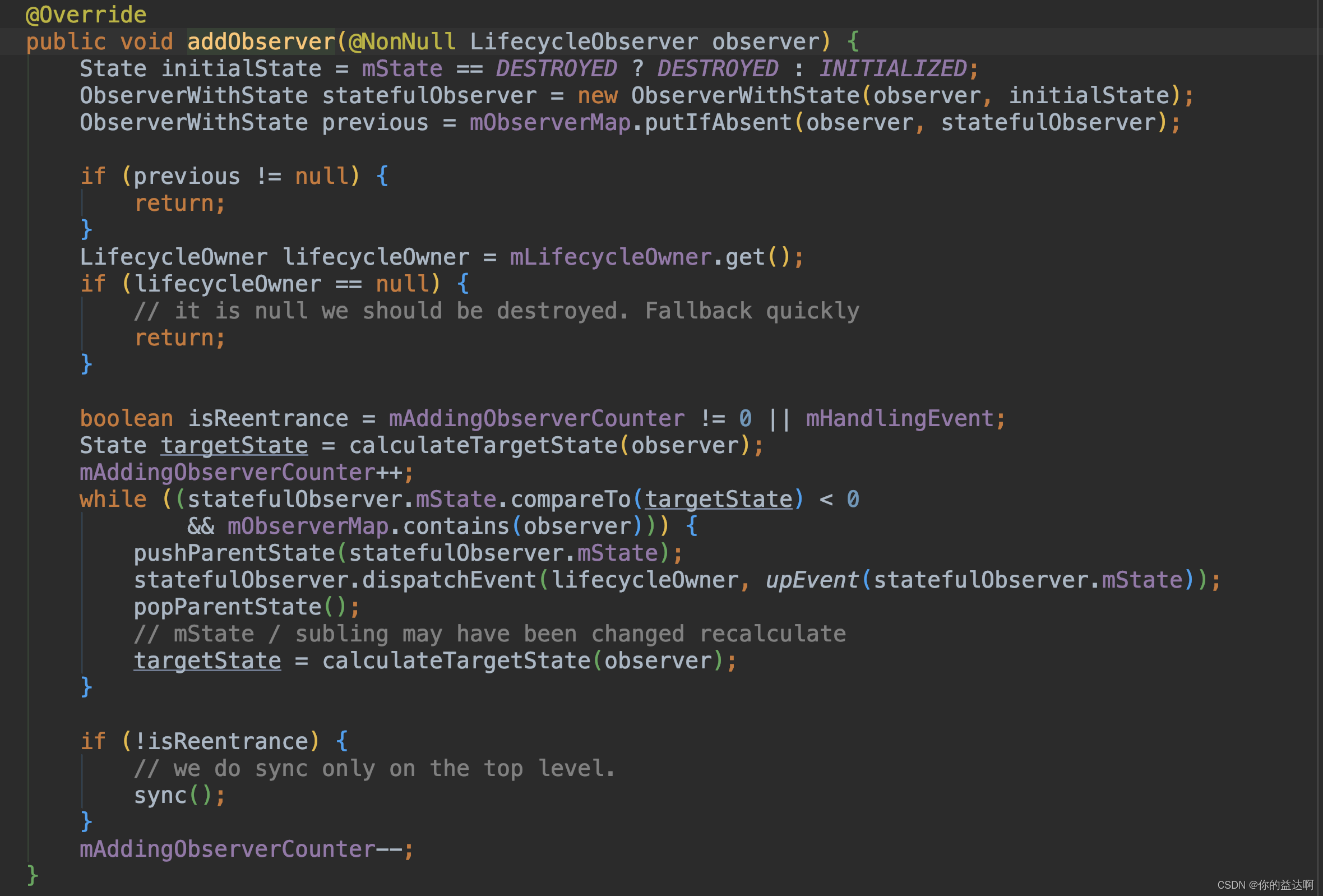Image resolution: width=1323 pixels, height=896 pixels.
Task: Click the mHandlingEvent field
Action: pos(899,418)
